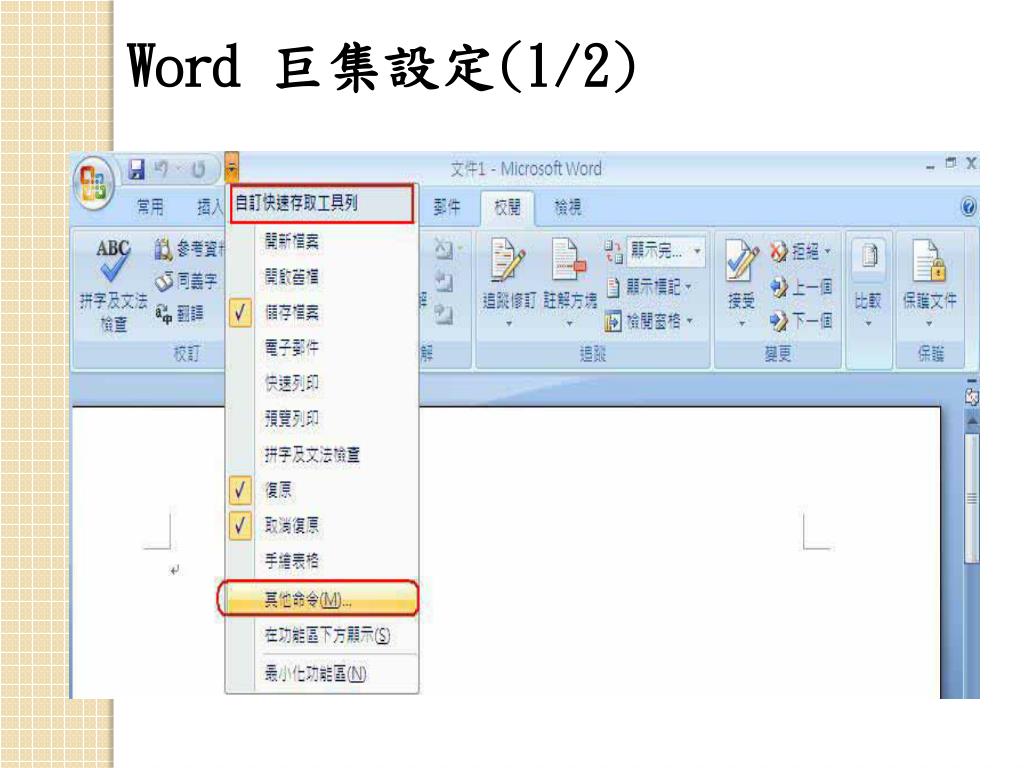Click the Save icon in quick access toolbar
The height and width of the screenshot is (768, 1024).
coord(136,169)
